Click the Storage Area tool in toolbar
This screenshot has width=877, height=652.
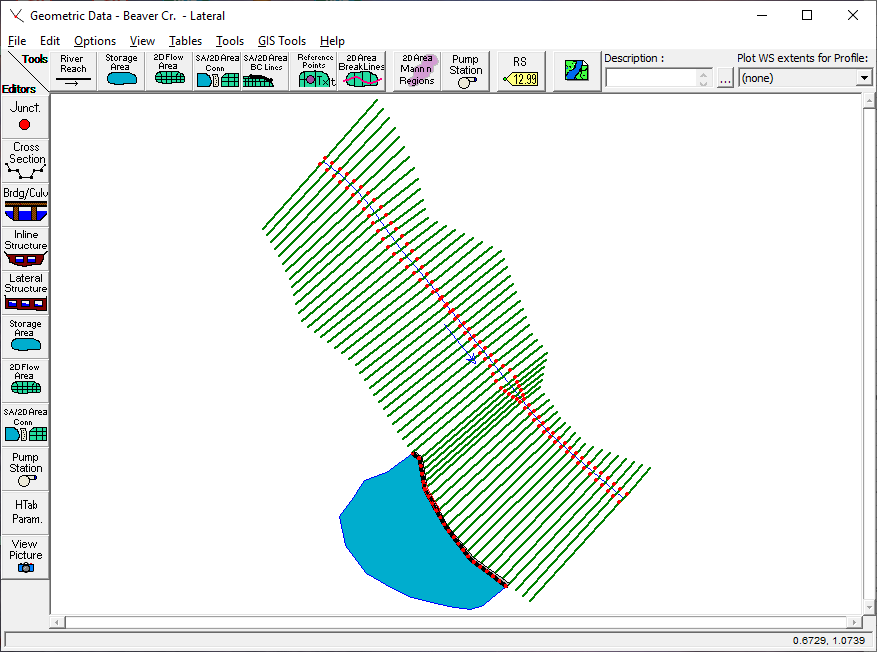121,71
